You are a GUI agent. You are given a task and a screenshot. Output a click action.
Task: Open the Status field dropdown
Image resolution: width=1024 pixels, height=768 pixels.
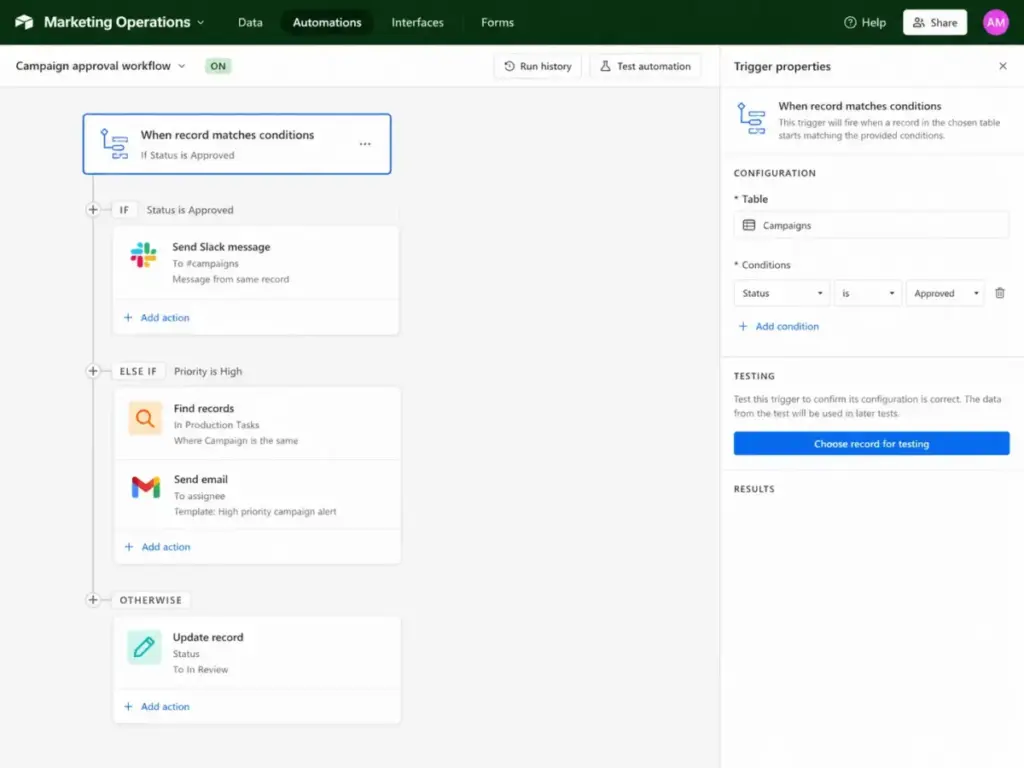tap(782, 293)
